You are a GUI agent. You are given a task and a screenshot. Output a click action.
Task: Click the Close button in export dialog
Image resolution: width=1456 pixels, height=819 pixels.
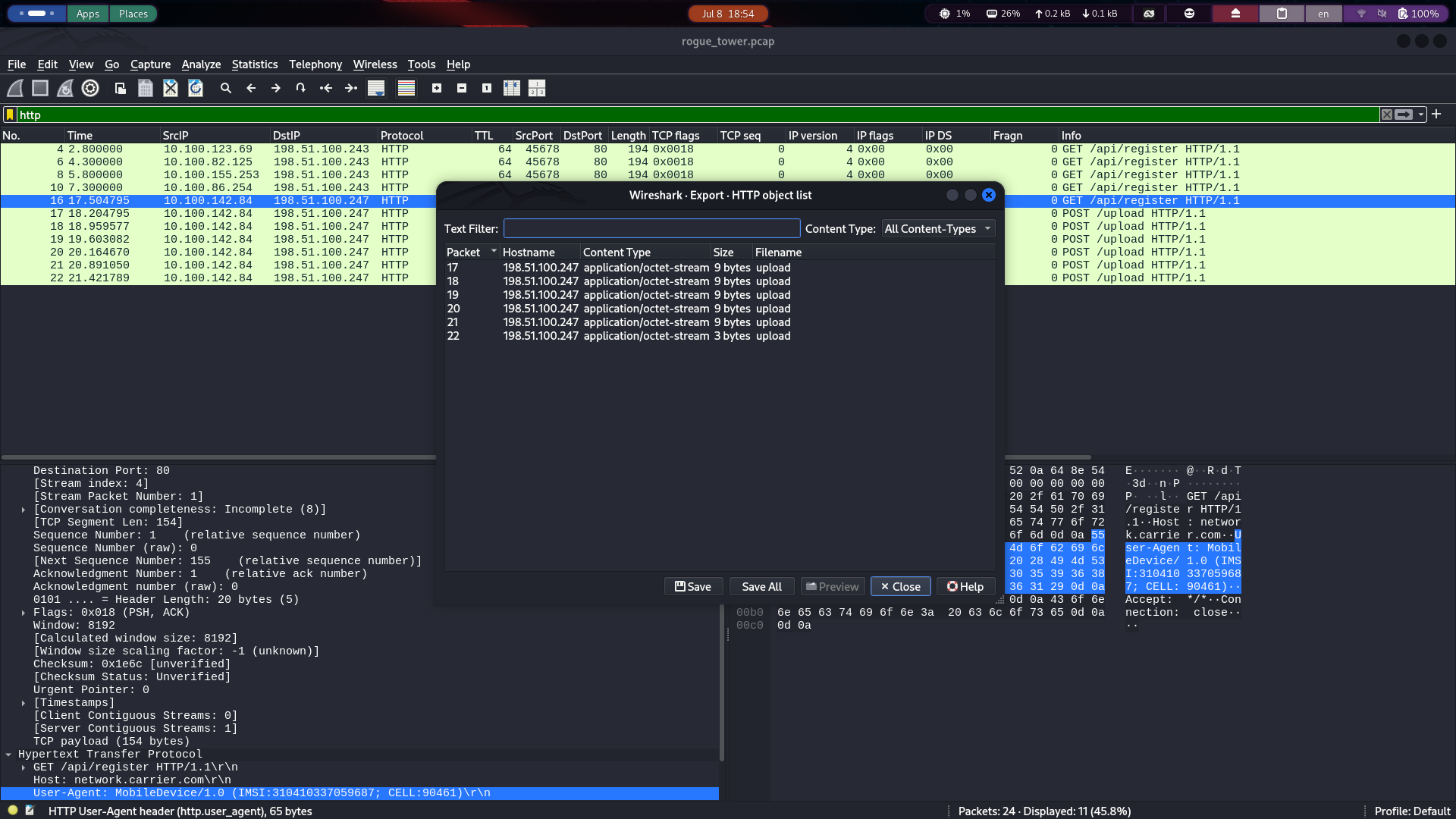tap(901, 586)
